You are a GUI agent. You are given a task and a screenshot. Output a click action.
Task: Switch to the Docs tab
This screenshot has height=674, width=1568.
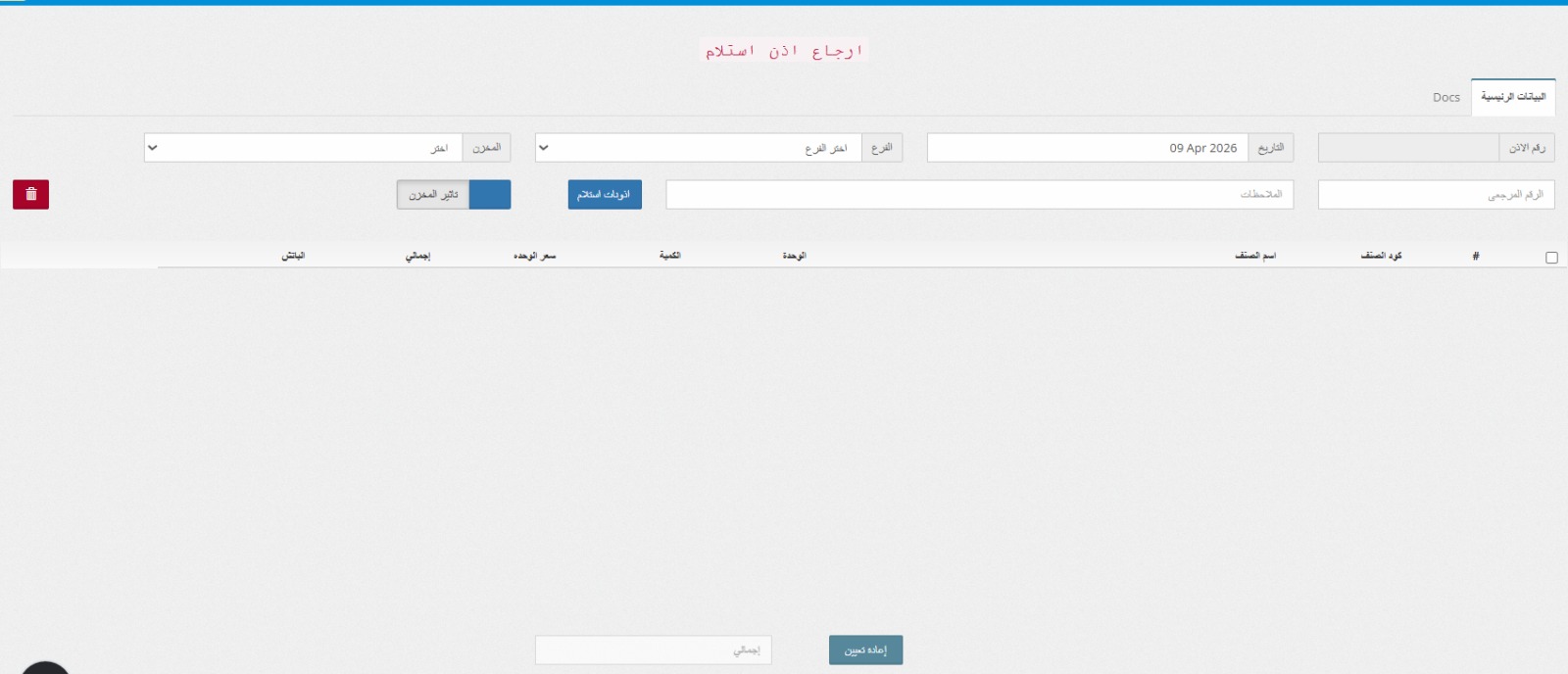(x=1445, y=97)
